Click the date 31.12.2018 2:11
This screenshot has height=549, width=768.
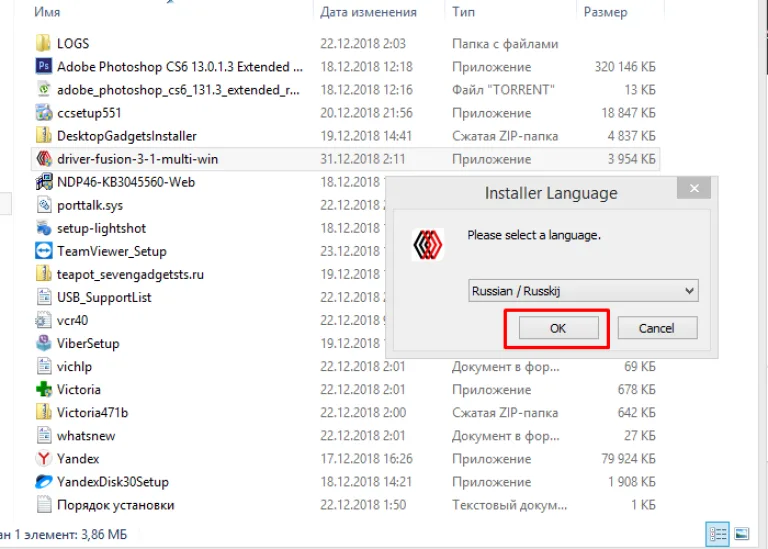coord(362,159)
